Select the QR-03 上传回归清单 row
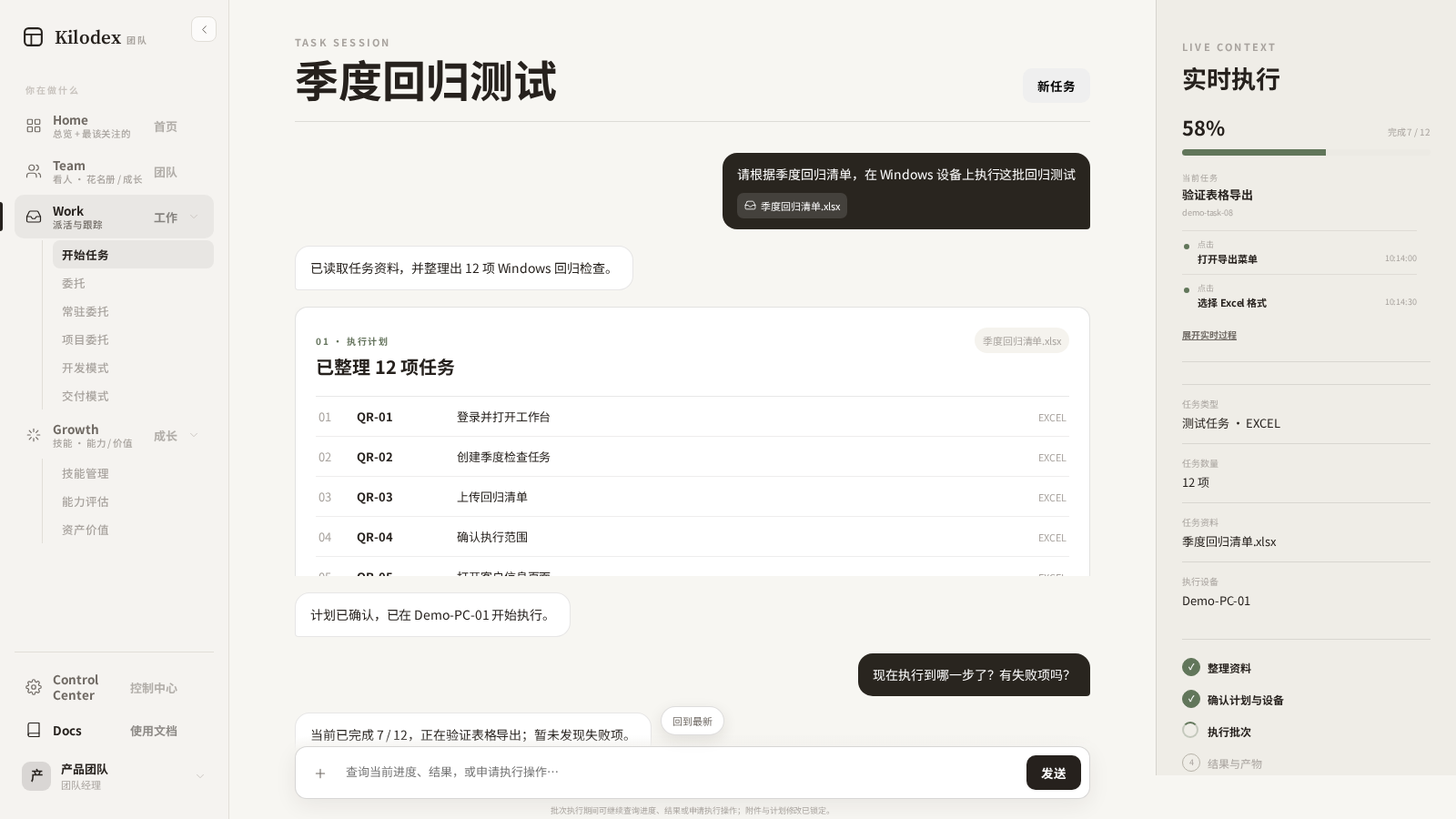The height and width of the screenshot is (819, 1456). point(692,497)
